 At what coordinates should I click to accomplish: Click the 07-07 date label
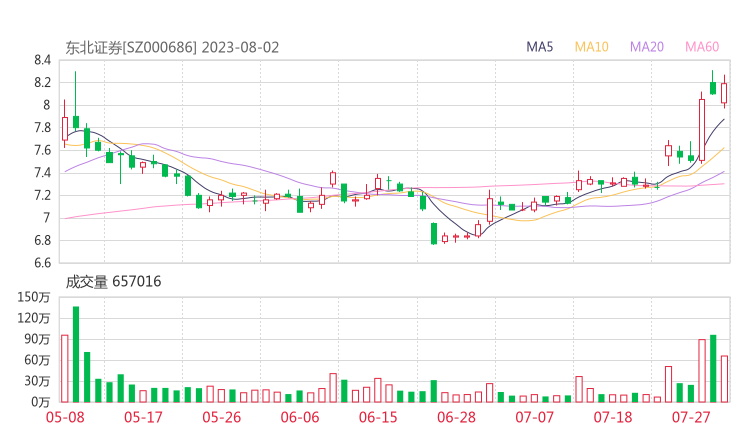(534, 417)
